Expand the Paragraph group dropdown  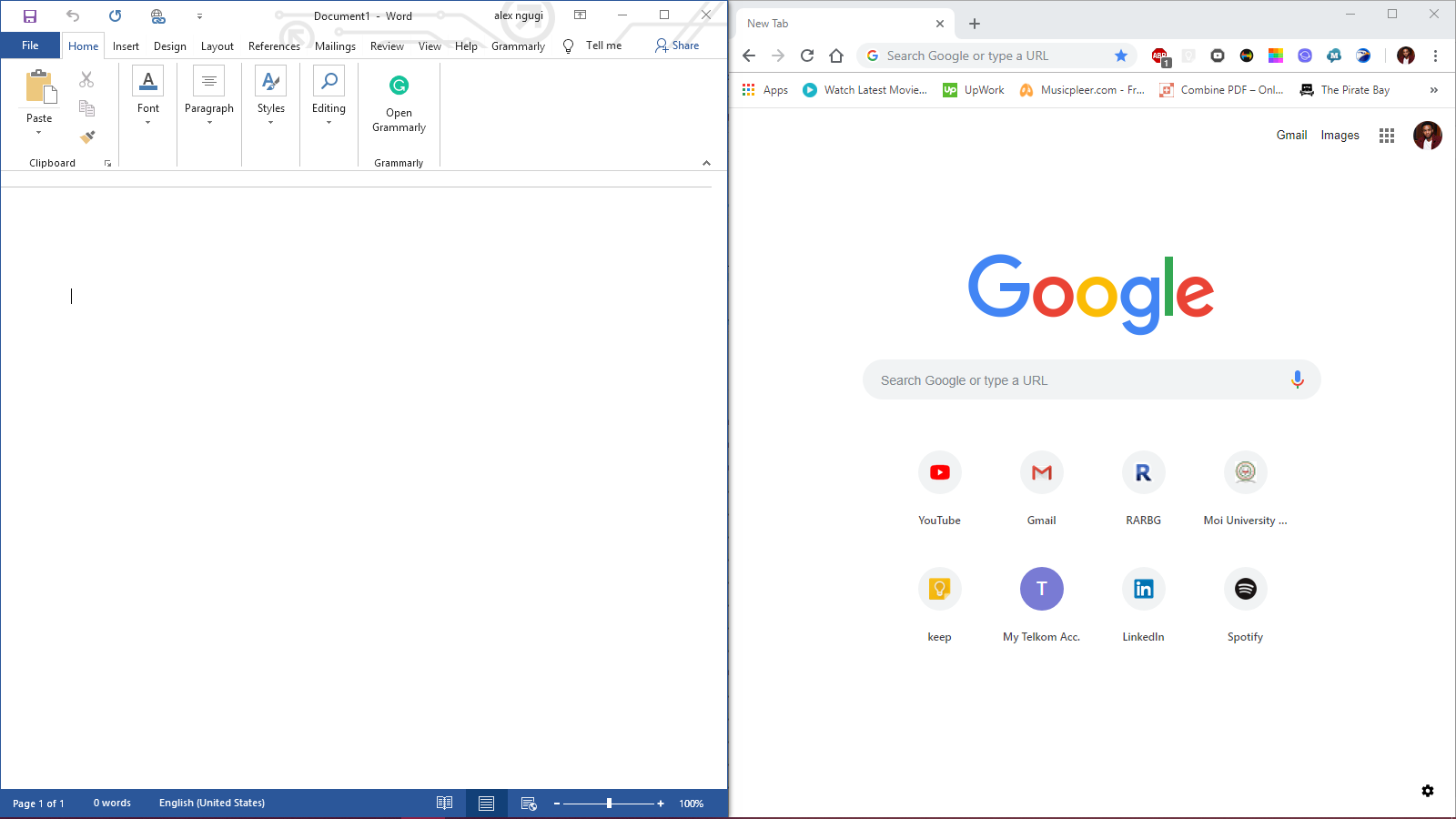pos(209,122)
